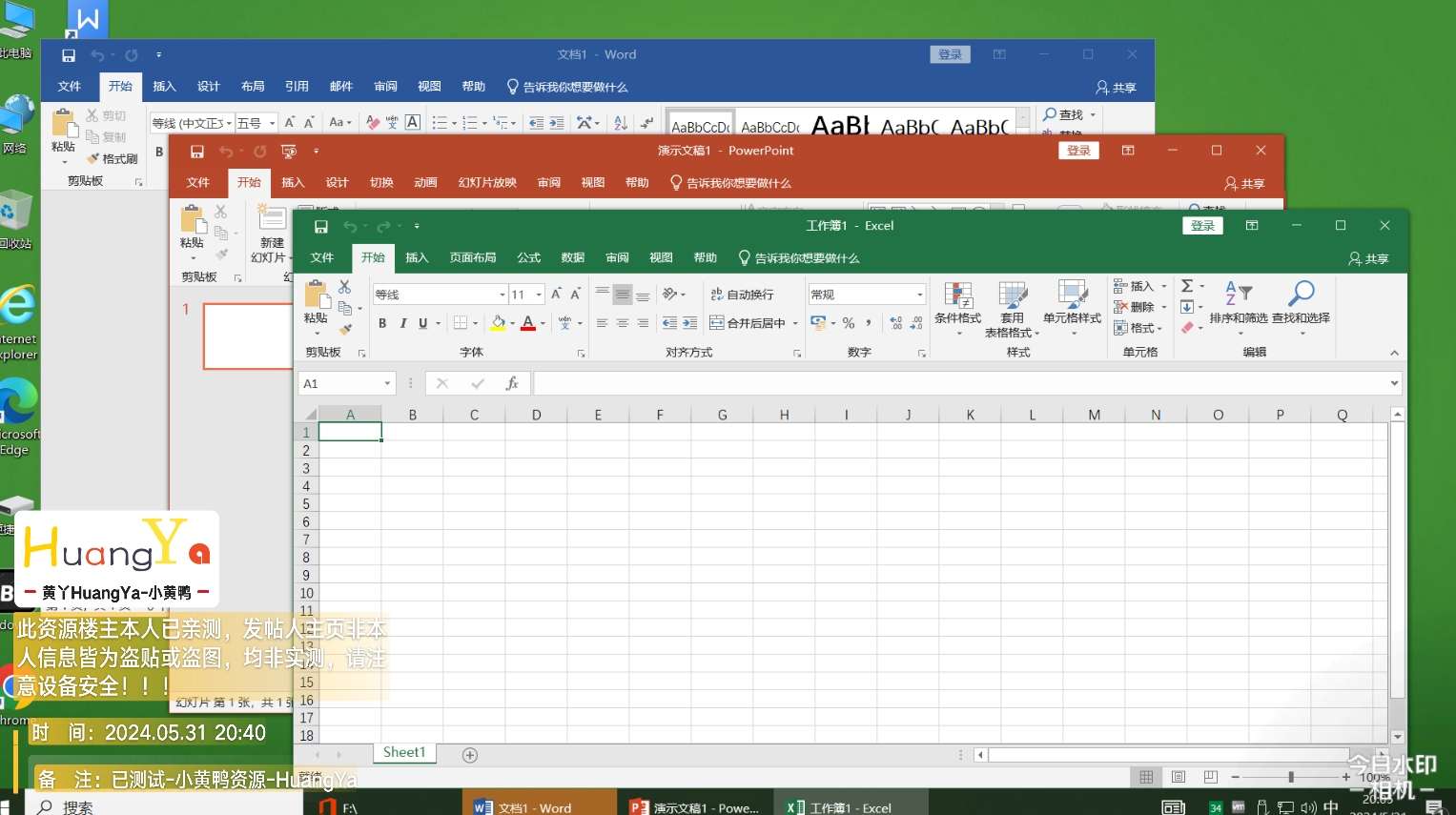The width and height of the screenshot is (1456, 815).
Task: Toggle Wrap Text (自动换行) in Excel
Action: coord(742,295)
